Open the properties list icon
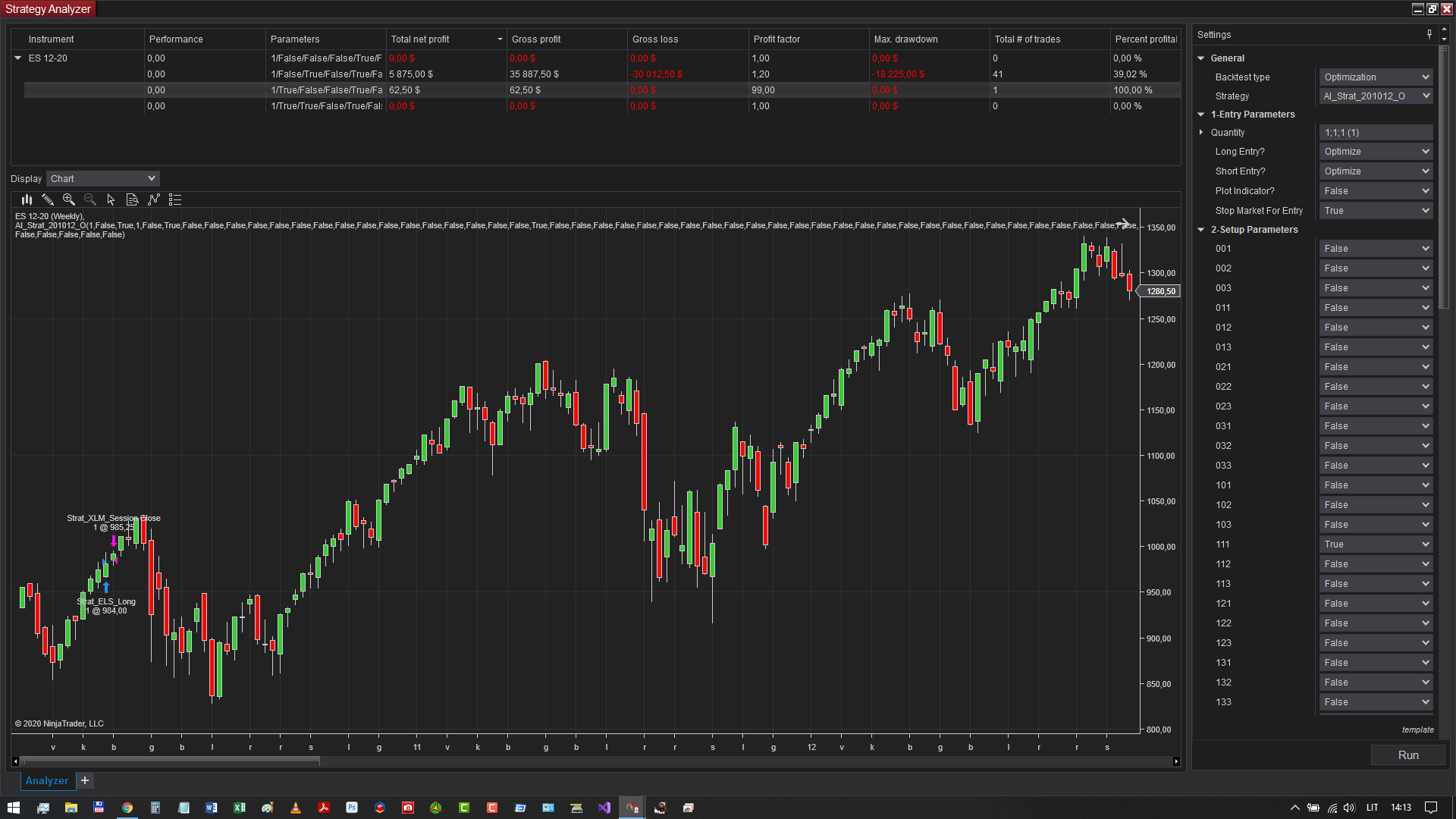 pyautogui.click(x=175, y=199)
